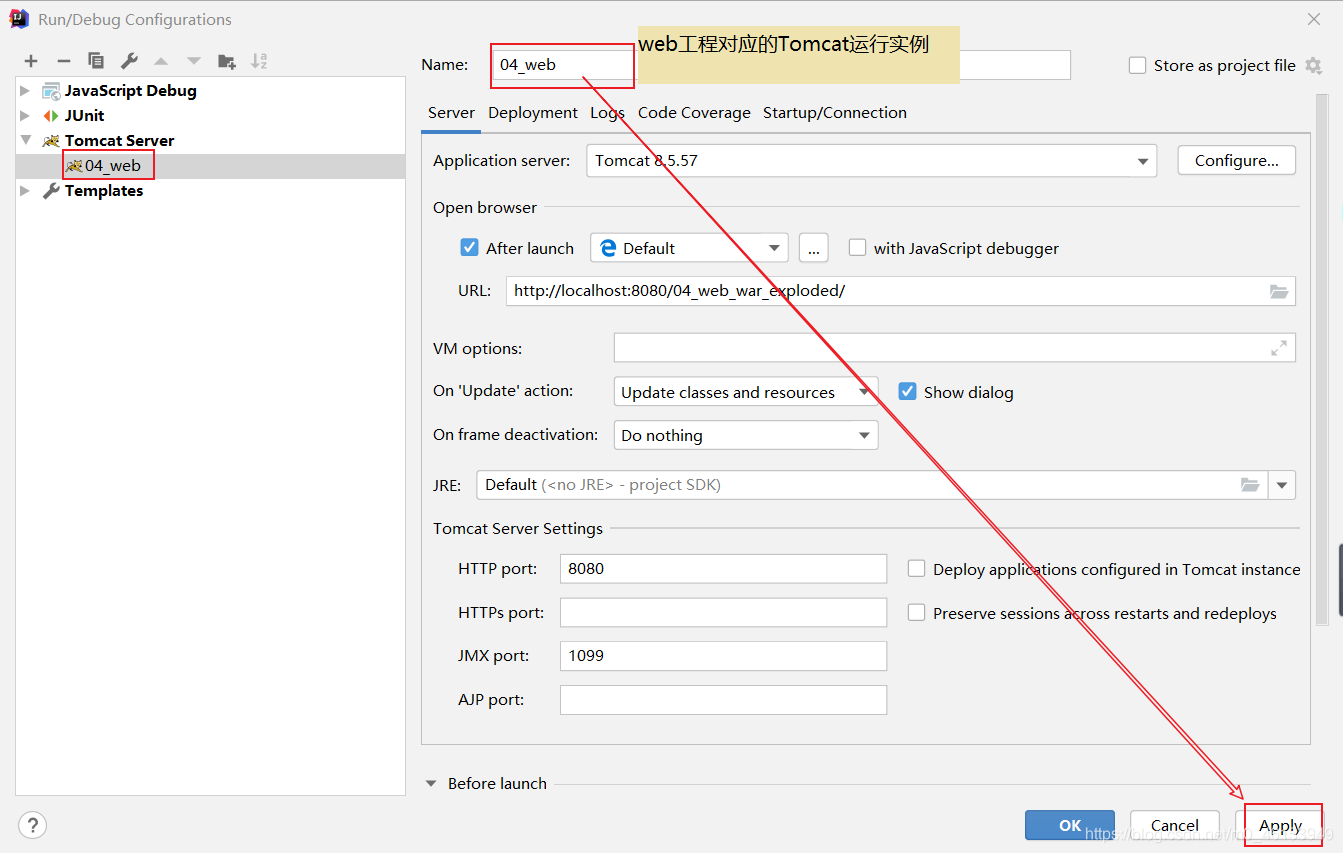Expand JavaScript Debug tree node

(25, 90)
